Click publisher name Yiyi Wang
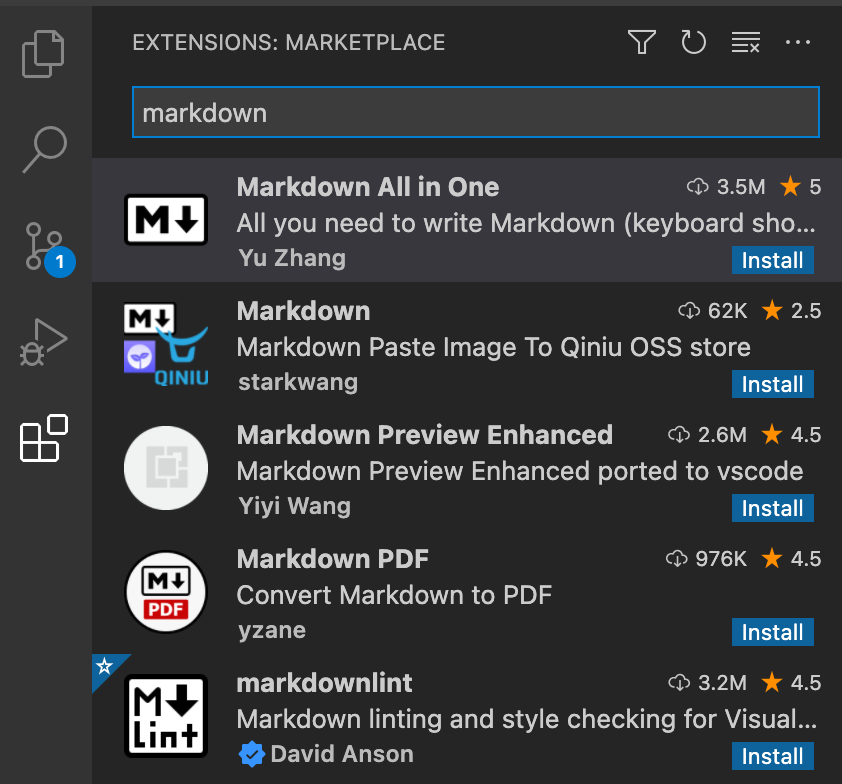This screenshot has height=784, width=842. click(x=295, y=506)
